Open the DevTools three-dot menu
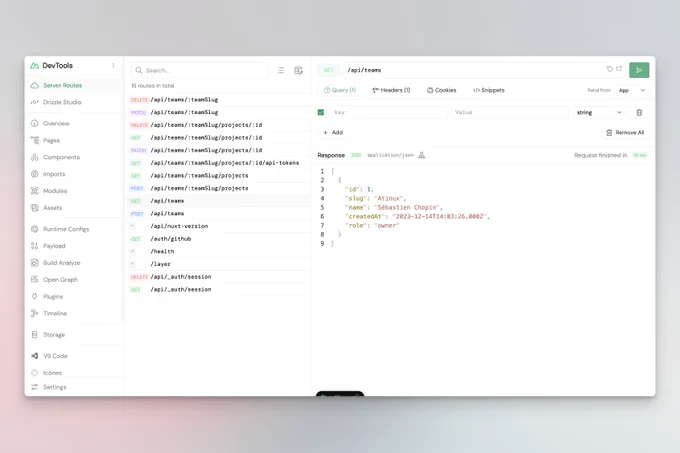Viewport: 680px width, 453px height. click(114, 65)
